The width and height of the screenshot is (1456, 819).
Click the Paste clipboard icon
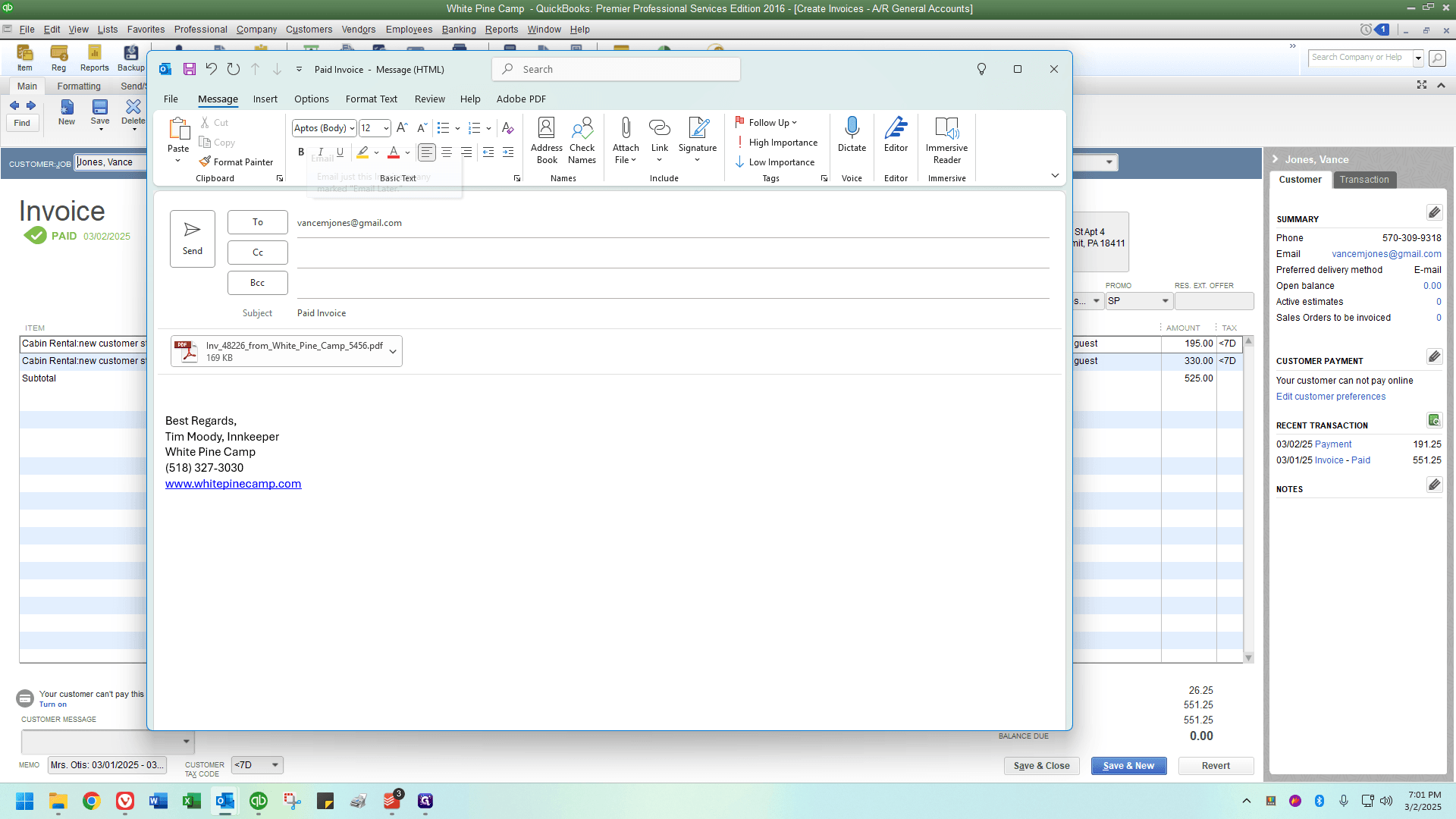[x=178, y=129]
